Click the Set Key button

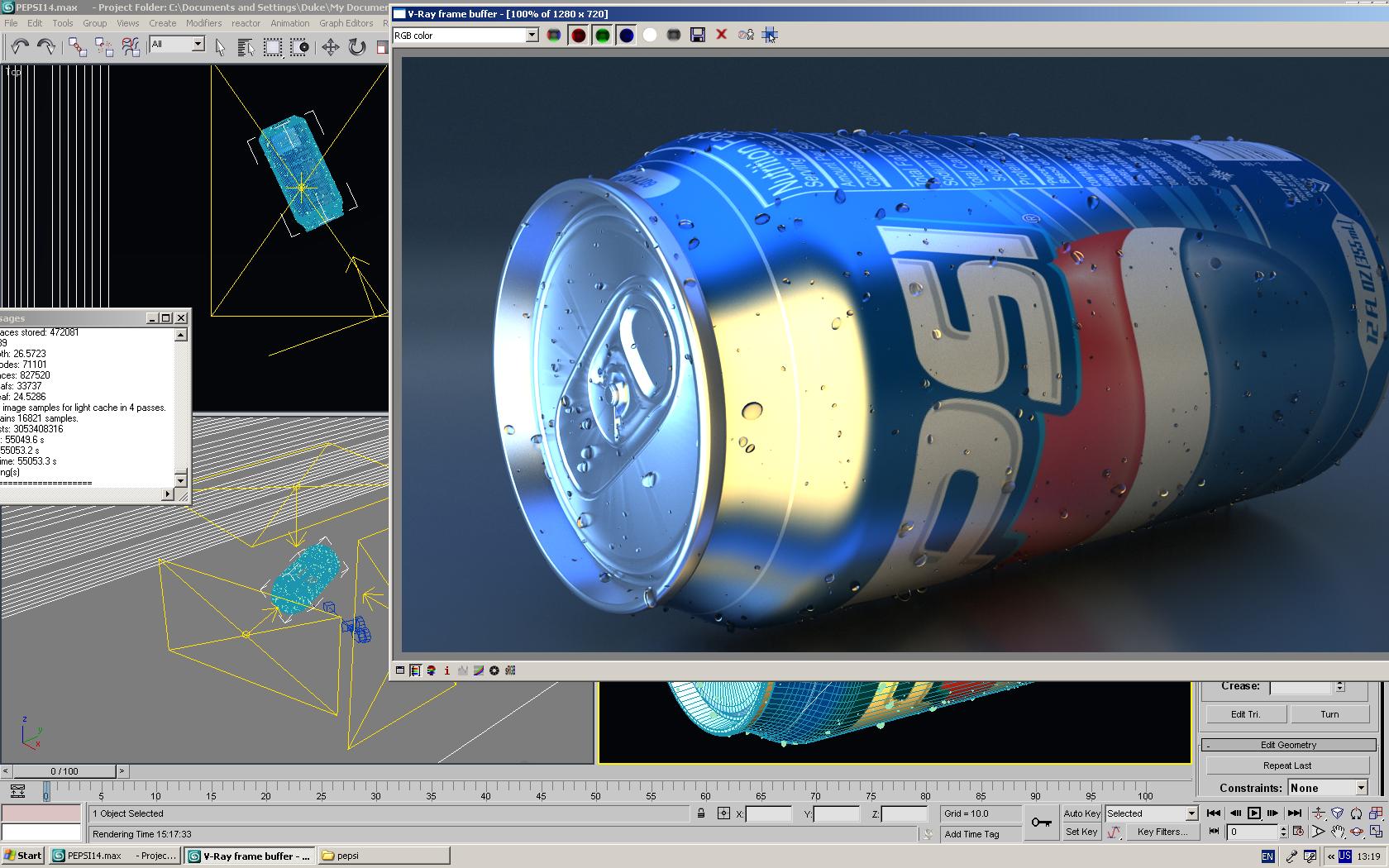(1081, 832)
